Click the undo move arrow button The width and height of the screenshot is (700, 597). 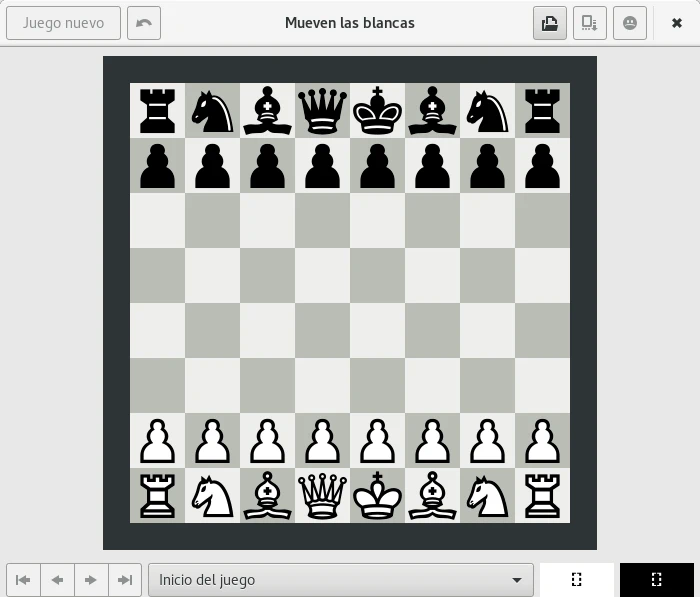(x=144, y=23)
